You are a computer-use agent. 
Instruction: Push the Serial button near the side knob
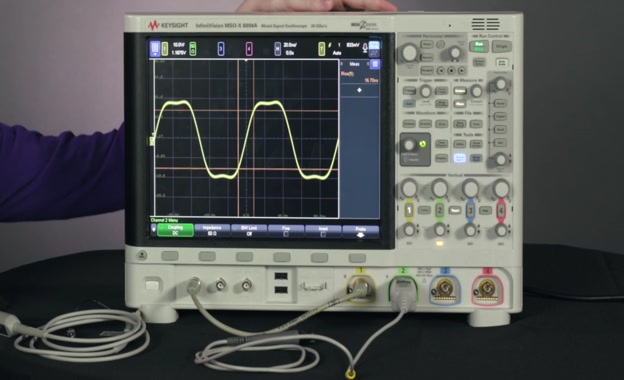500,103
